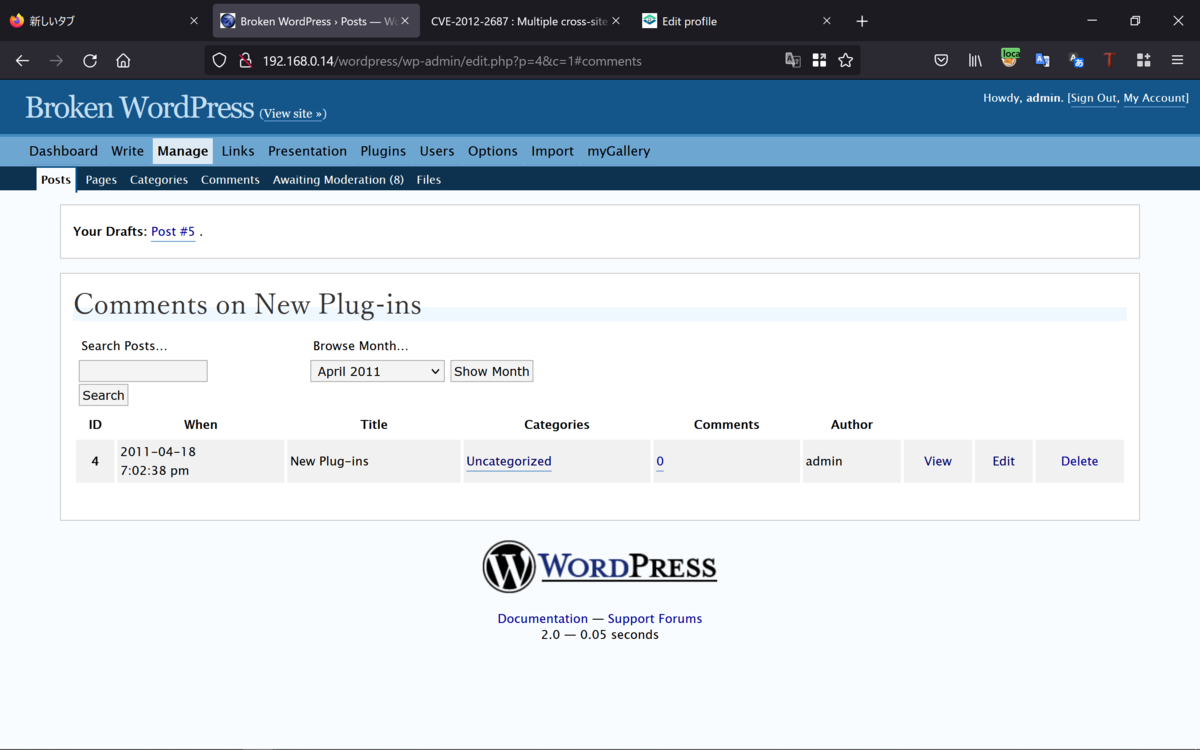
Task: Click the 'admin' author cell
Action: point(852,461)
